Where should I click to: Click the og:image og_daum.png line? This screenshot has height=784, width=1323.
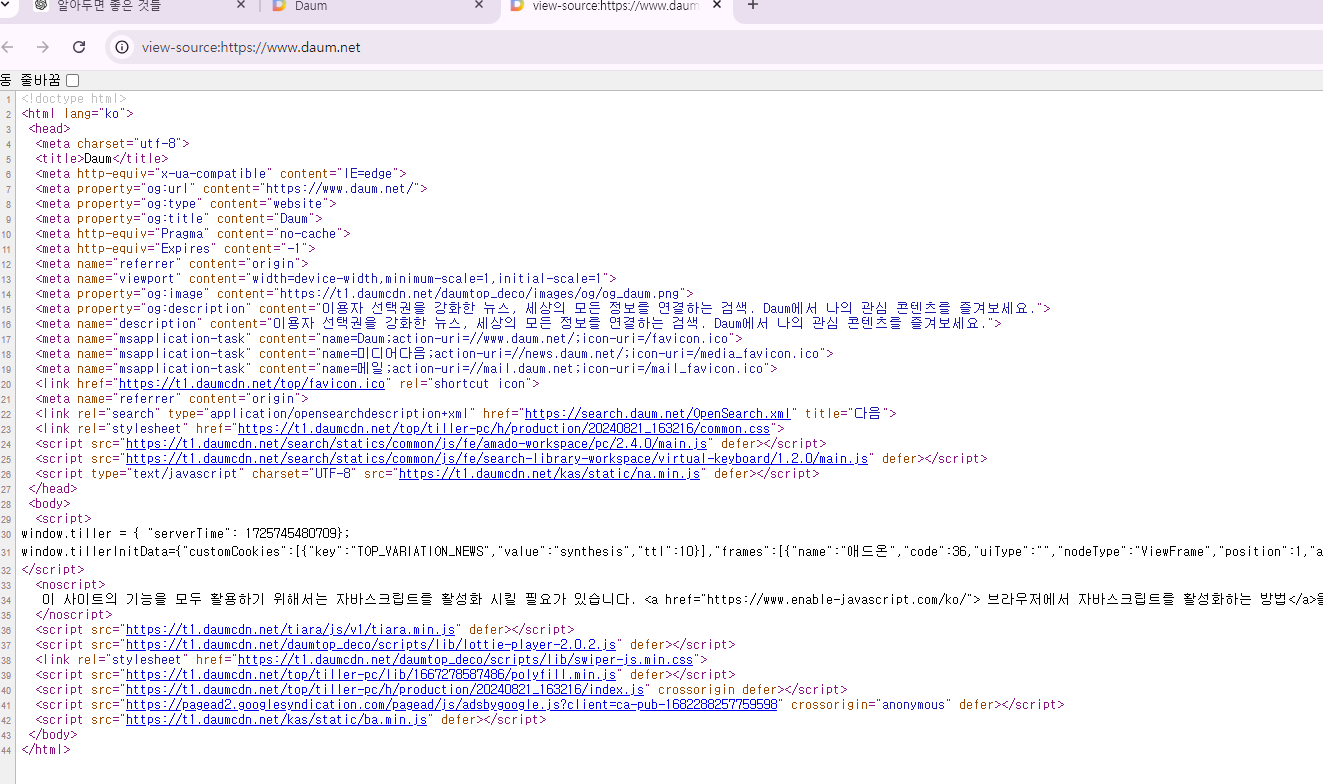[364, 293]
